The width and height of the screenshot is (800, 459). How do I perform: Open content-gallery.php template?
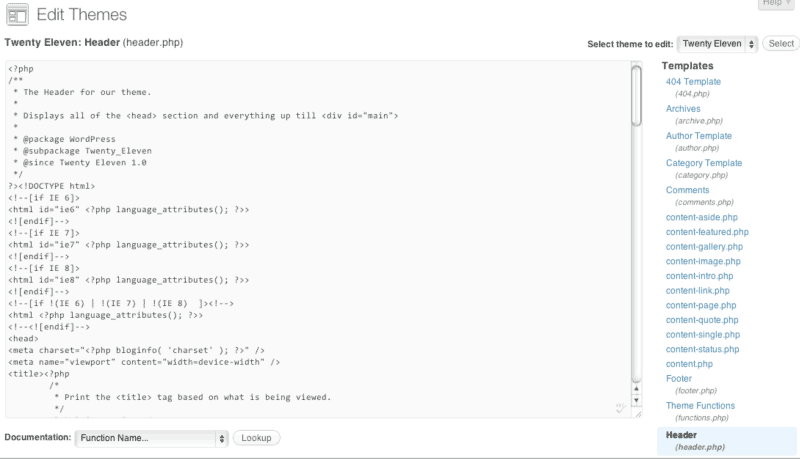[704, 246]
